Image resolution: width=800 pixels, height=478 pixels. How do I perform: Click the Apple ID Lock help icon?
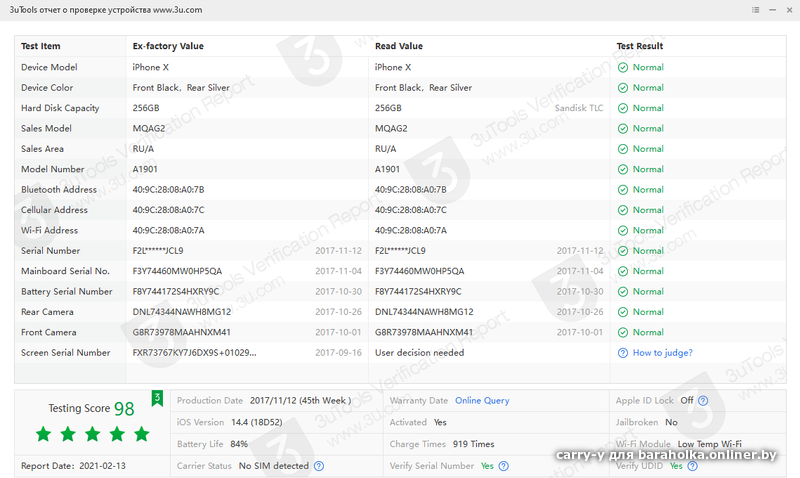[703, 400]
